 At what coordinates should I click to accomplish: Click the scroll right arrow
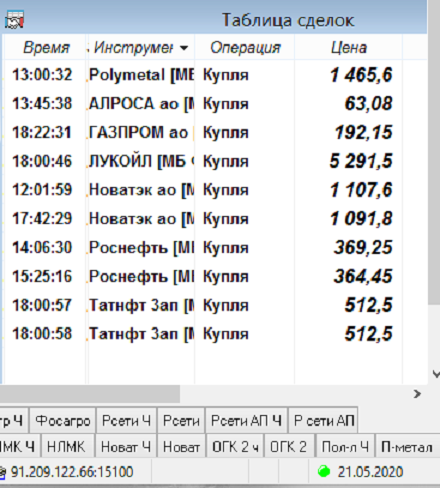tap(417, 394)
